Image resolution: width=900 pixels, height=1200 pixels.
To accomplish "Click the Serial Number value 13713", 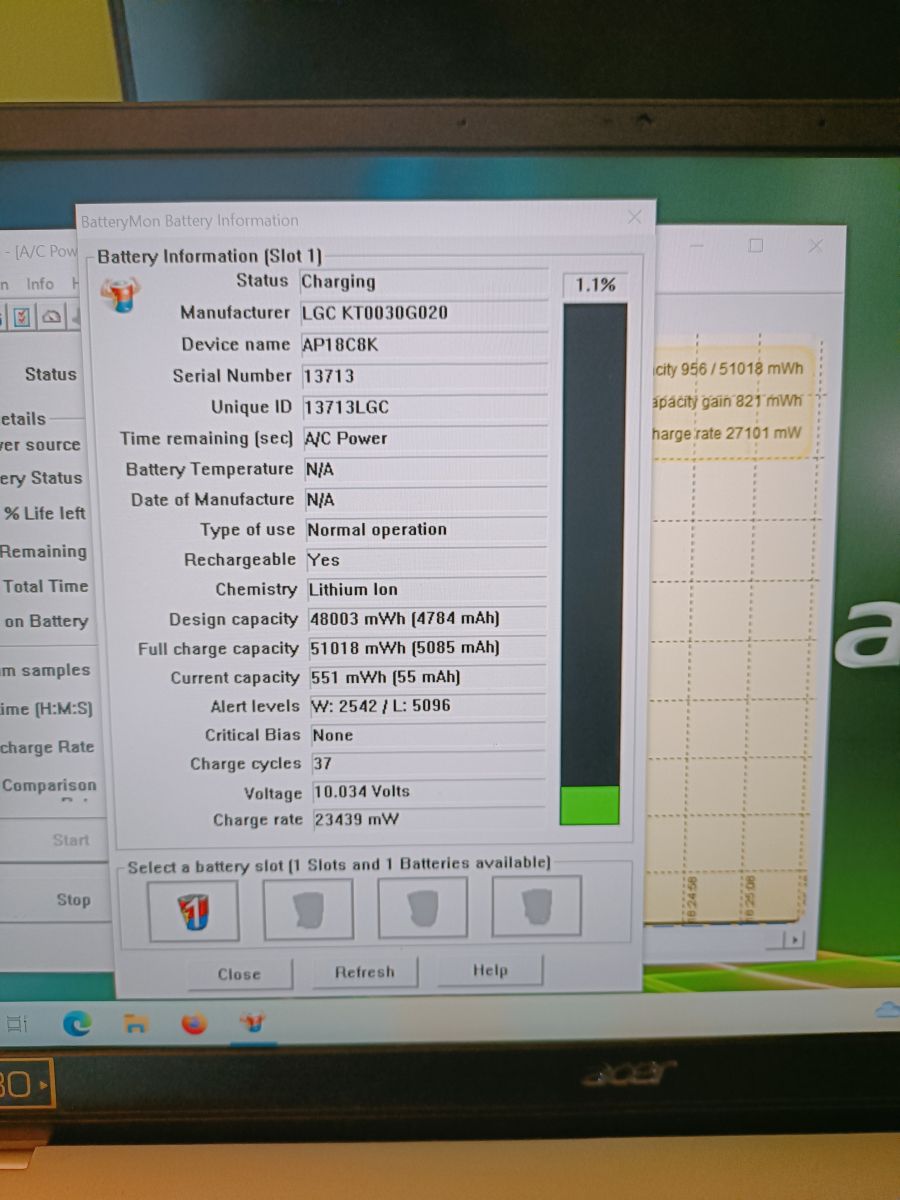I will point(425,376).
